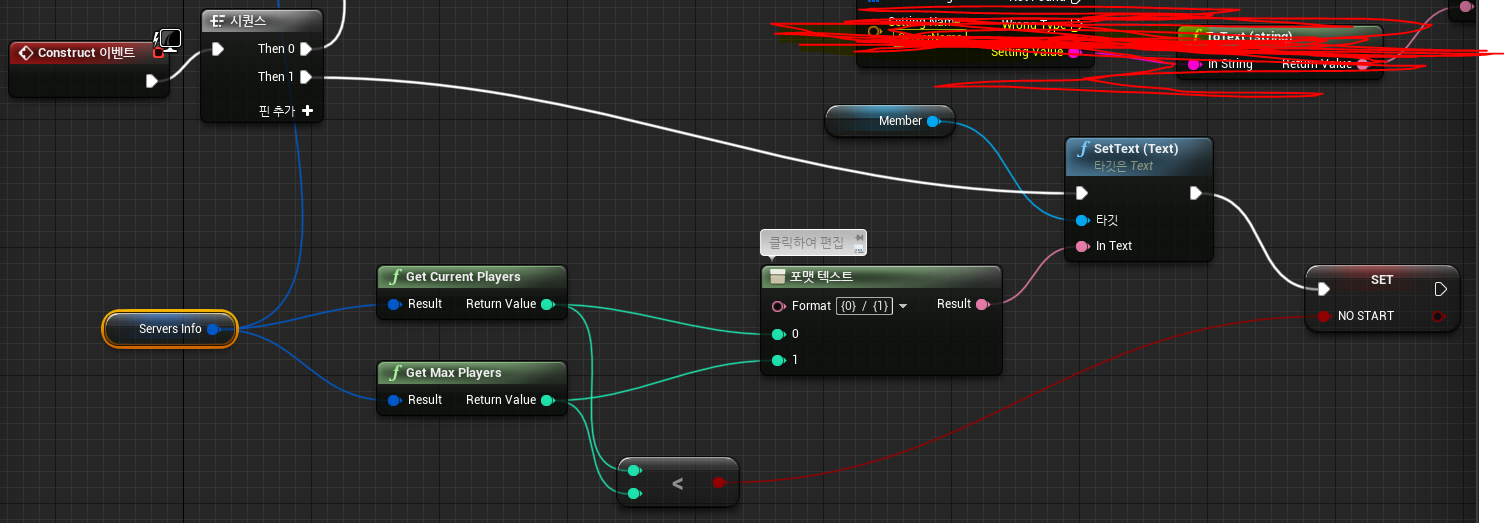The height and width of the screenshot is (523, 1504).
Task: Toggle the comment bubble visibility icon
Action: [x=858, y=247]
